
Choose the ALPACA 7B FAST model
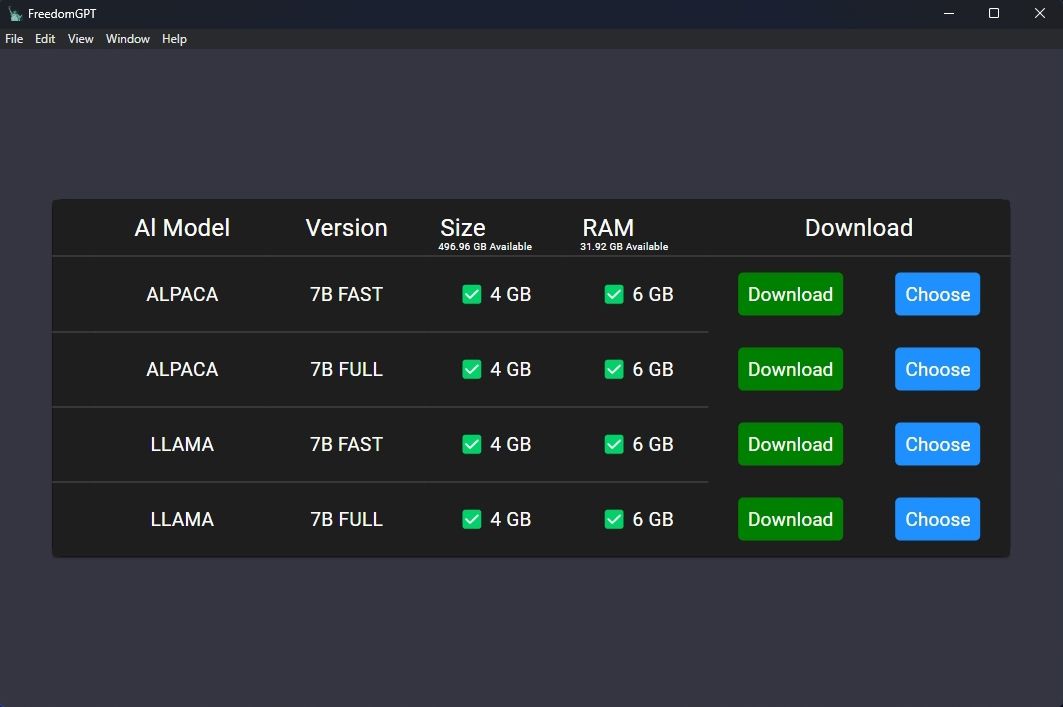(x=937, y=294)
